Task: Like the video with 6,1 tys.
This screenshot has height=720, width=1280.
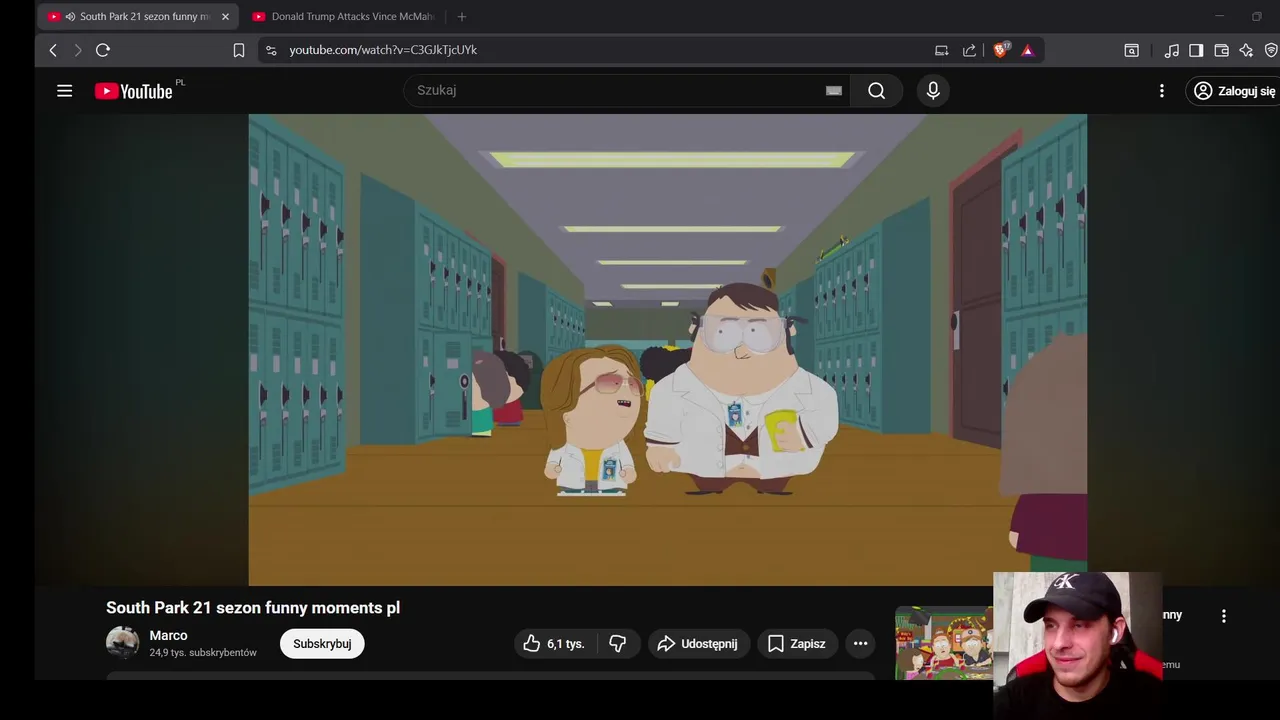Action: click(555, 644)
